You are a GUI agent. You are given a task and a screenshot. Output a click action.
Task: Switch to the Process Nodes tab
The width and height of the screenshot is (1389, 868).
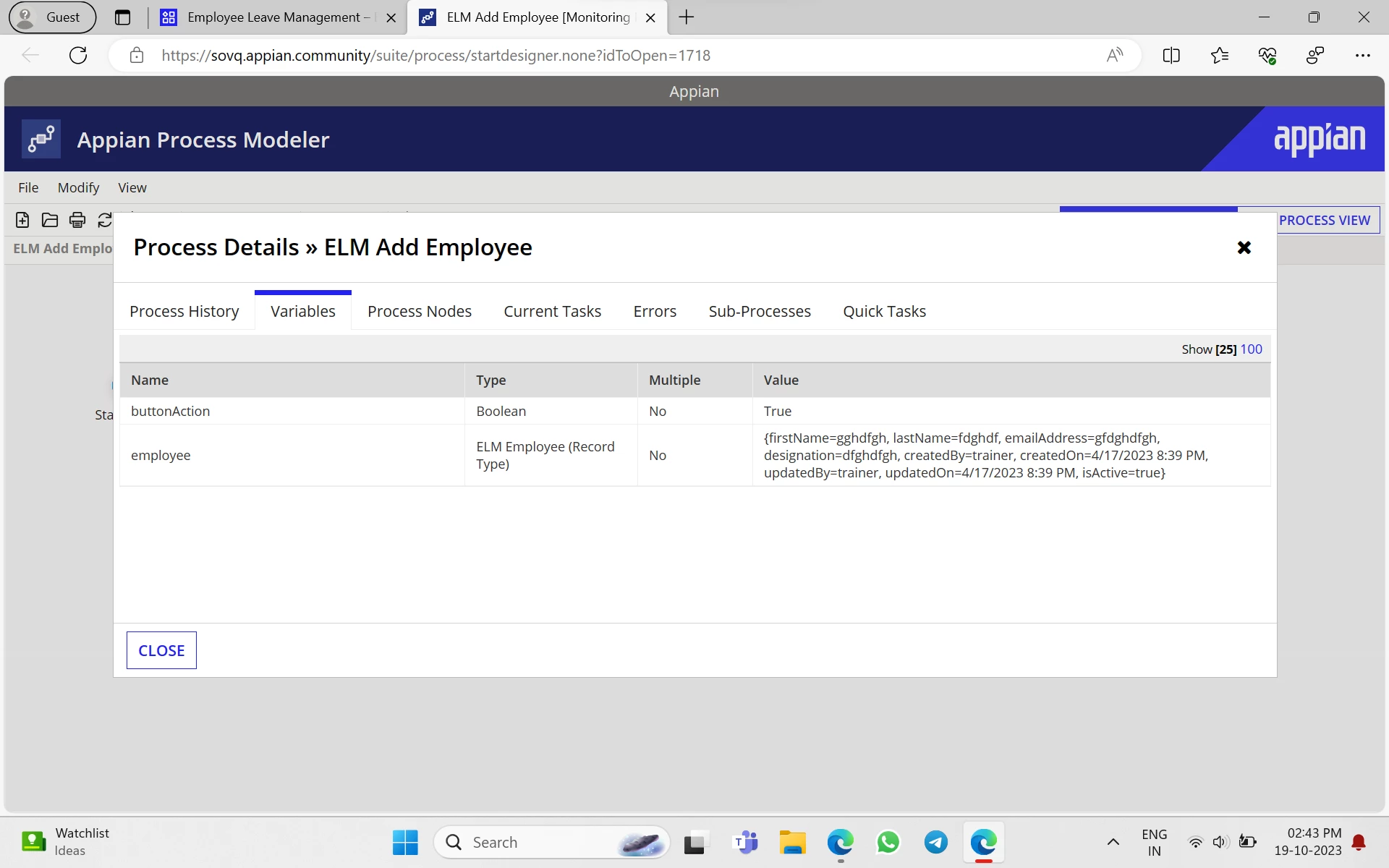click(x=420, y=311)
